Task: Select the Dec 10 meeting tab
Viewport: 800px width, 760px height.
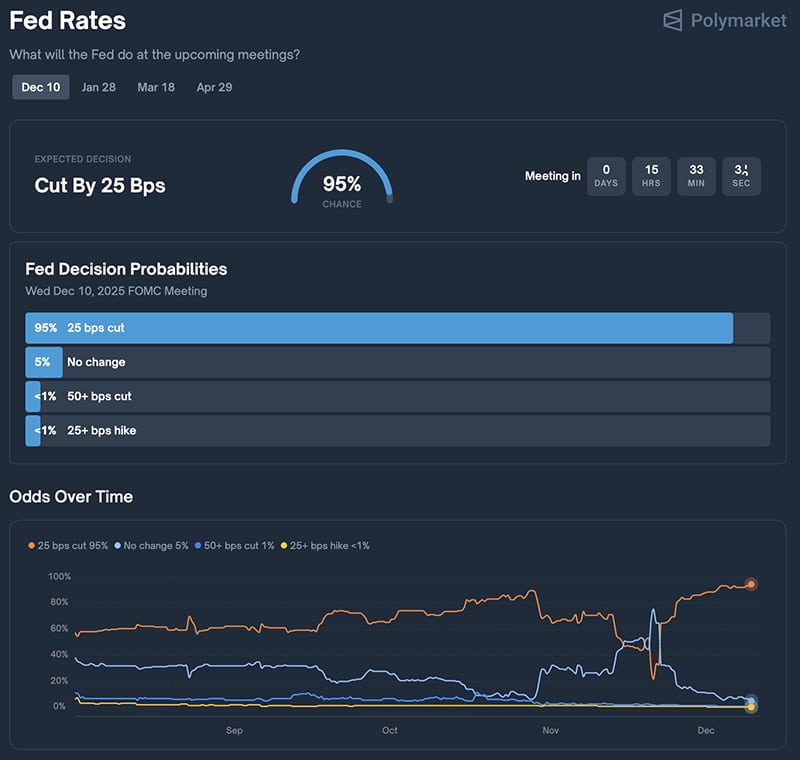Action: point(41,87)
